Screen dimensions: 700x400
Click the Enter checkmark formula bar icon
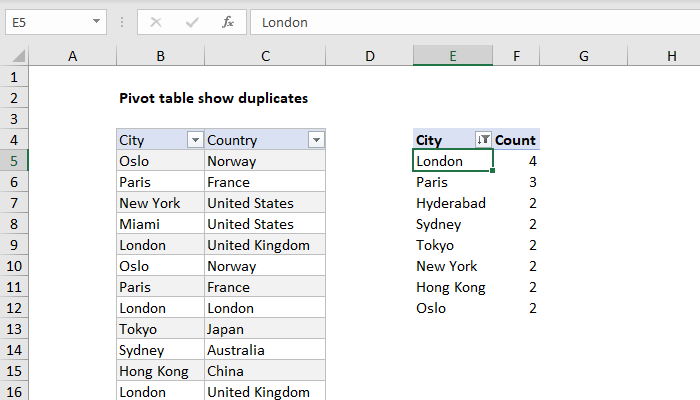(192, 22)
